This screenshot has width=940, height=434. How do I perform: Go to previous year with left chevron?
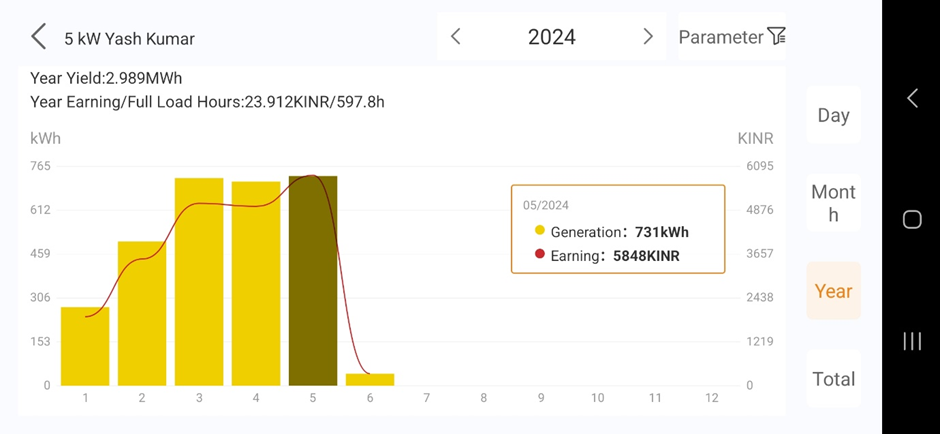click(x=456, y=37)
